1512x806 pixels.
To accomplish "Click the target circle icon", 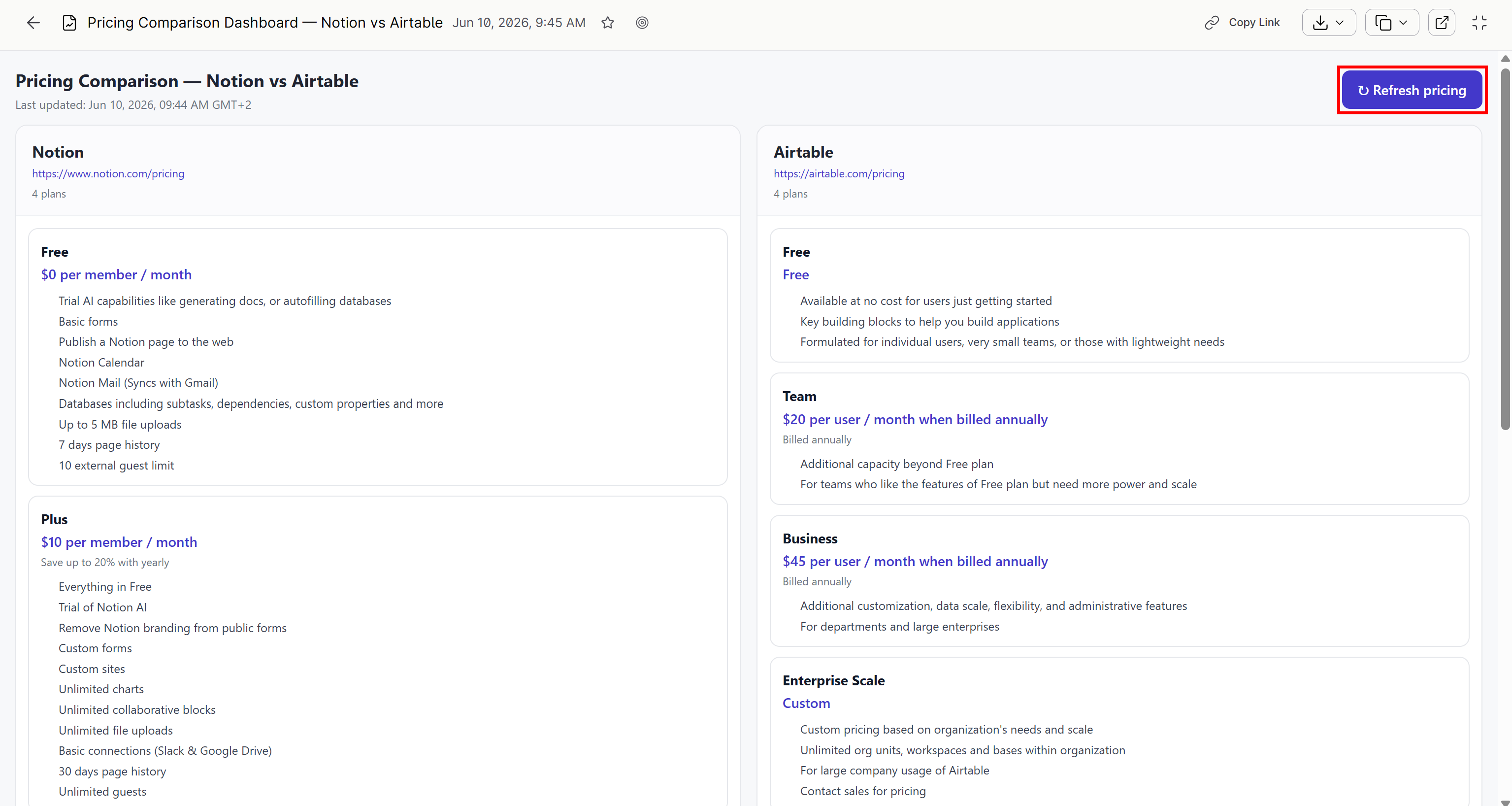I will [642, 23].
